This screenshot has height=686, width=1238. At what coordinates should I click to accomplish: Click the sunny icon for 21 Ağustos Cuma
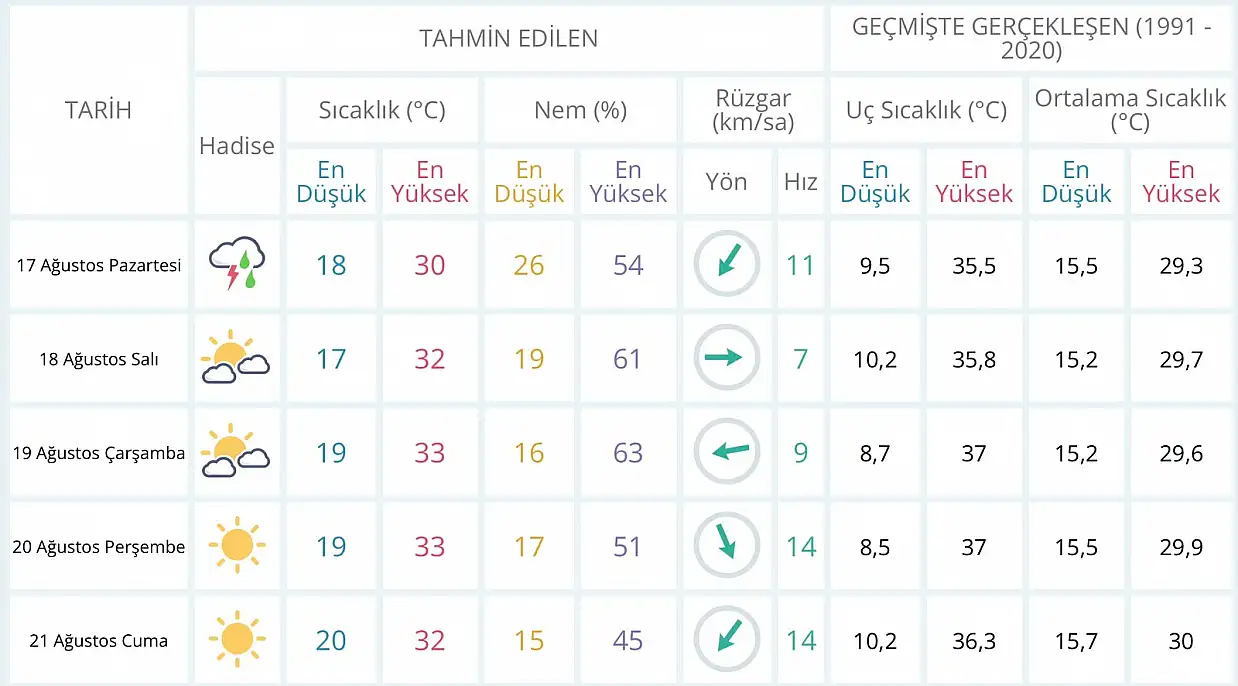coord(237,640)
